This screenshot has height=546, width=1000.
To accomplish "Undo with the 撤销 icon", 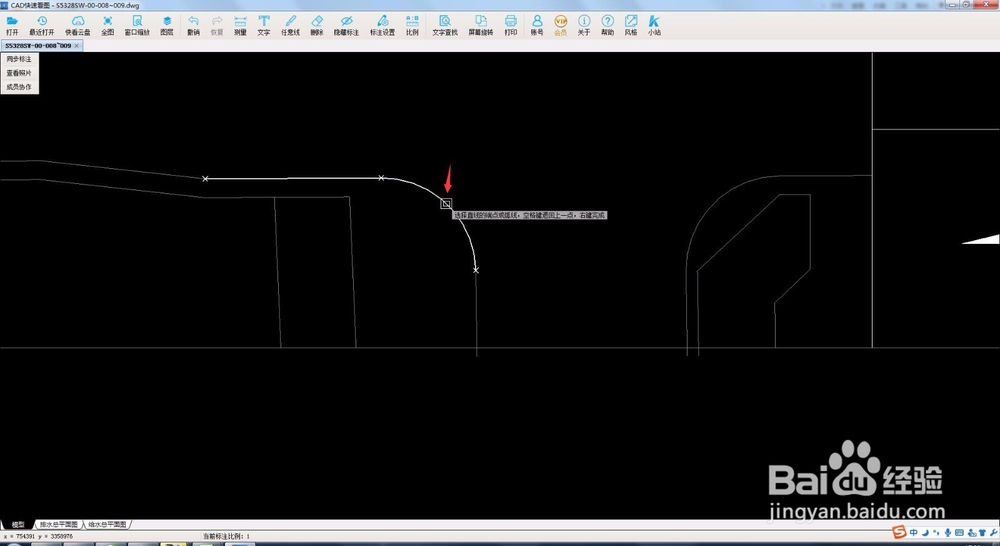I will tap(193, 25).
